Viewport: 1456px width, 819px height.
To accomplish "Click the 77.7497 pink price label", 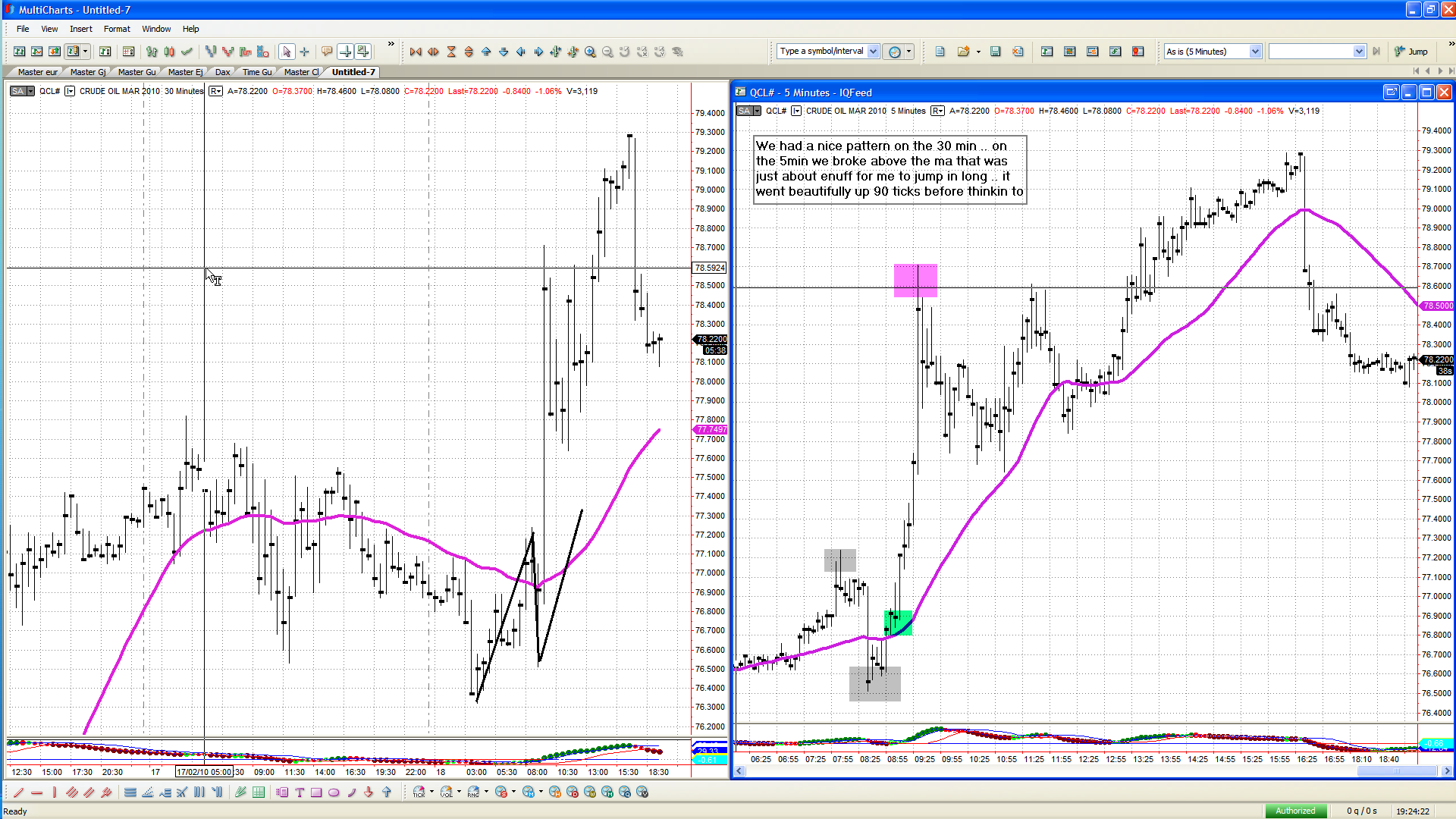I will 711,429.
